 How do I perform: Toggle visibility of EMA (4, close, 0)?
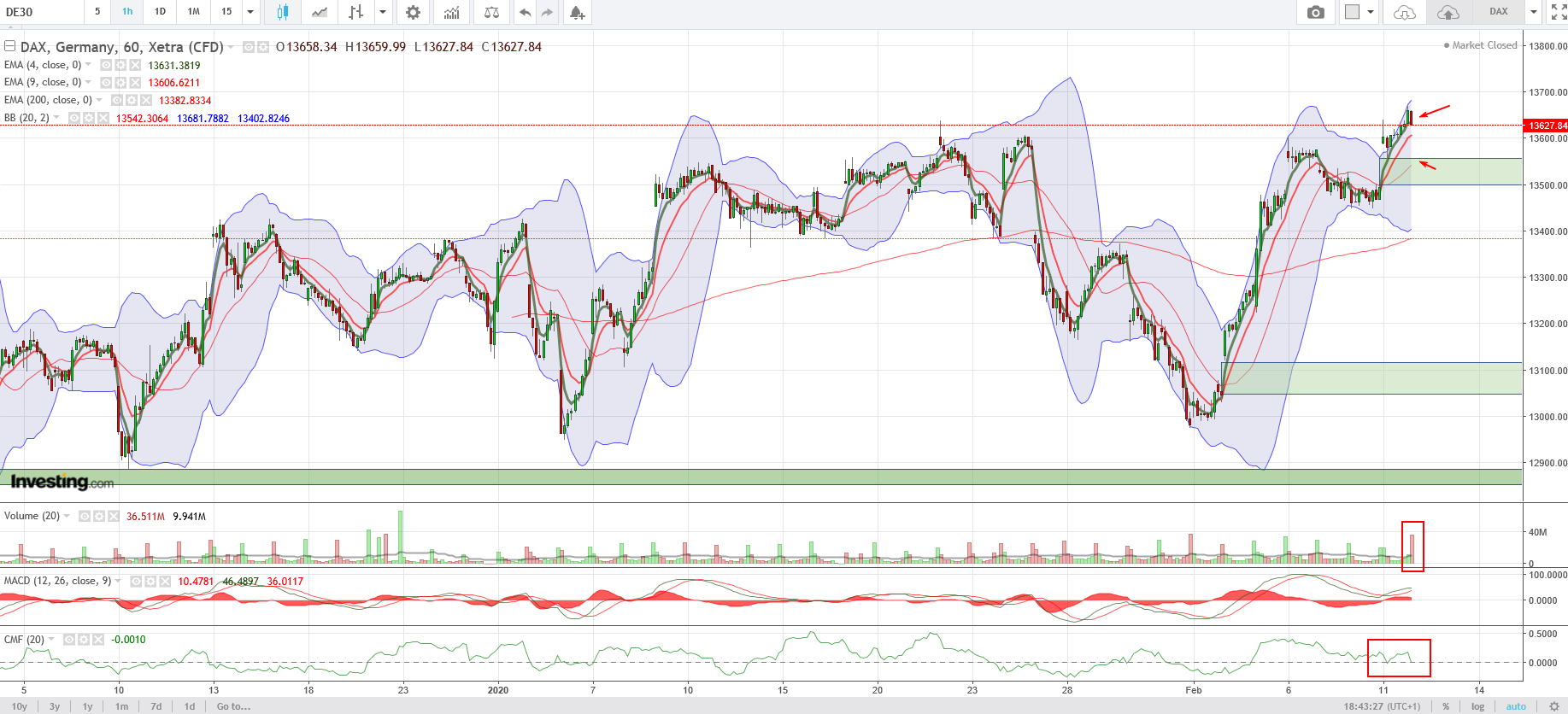click(106, 65)
